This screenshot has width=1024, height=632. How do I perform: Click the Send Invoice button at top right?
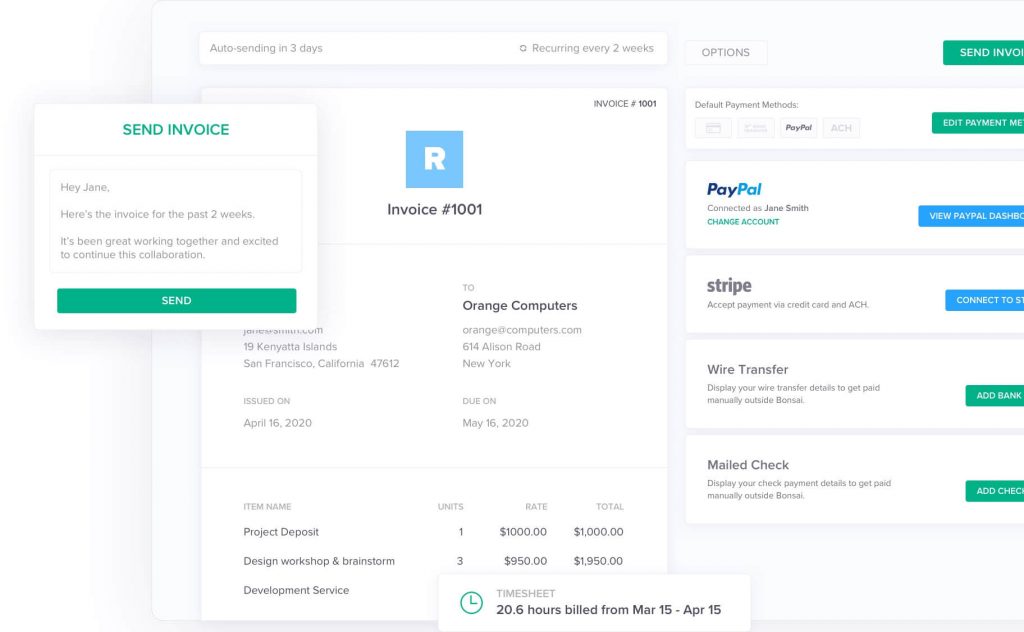tap(985, 52)
